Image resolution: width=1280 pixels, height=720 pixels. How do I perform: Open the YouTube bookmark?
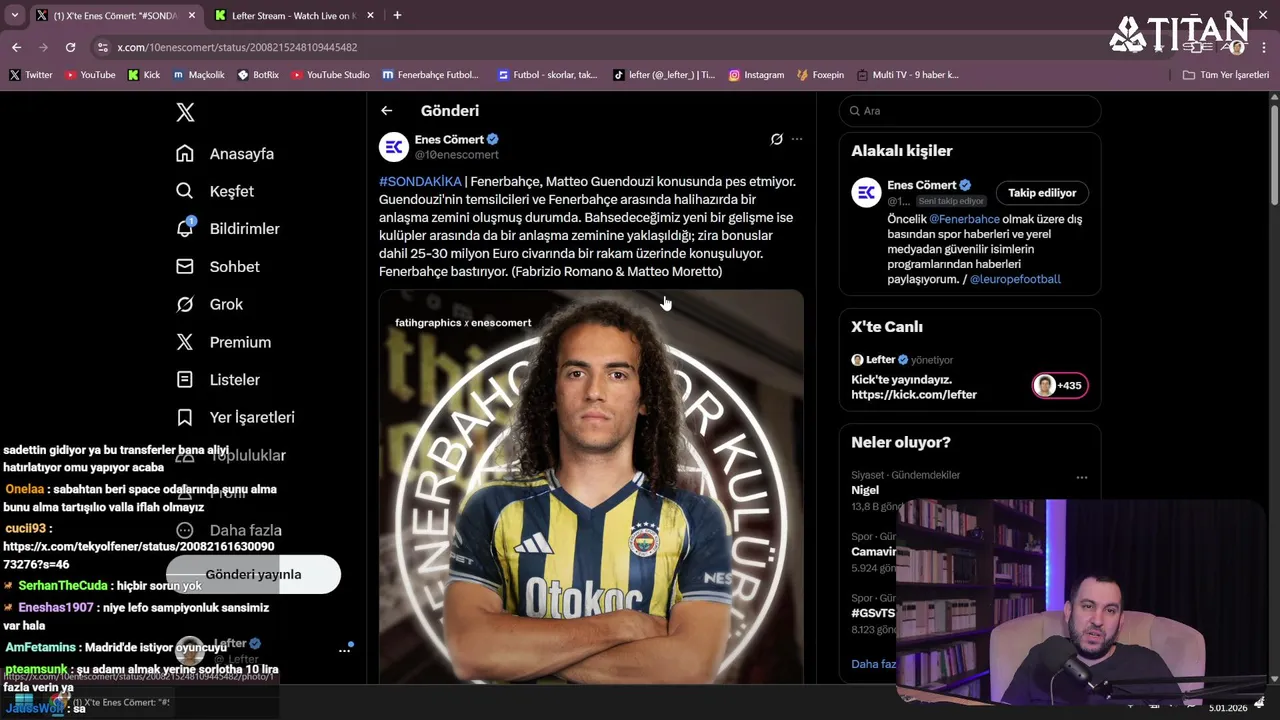(89, 75)
